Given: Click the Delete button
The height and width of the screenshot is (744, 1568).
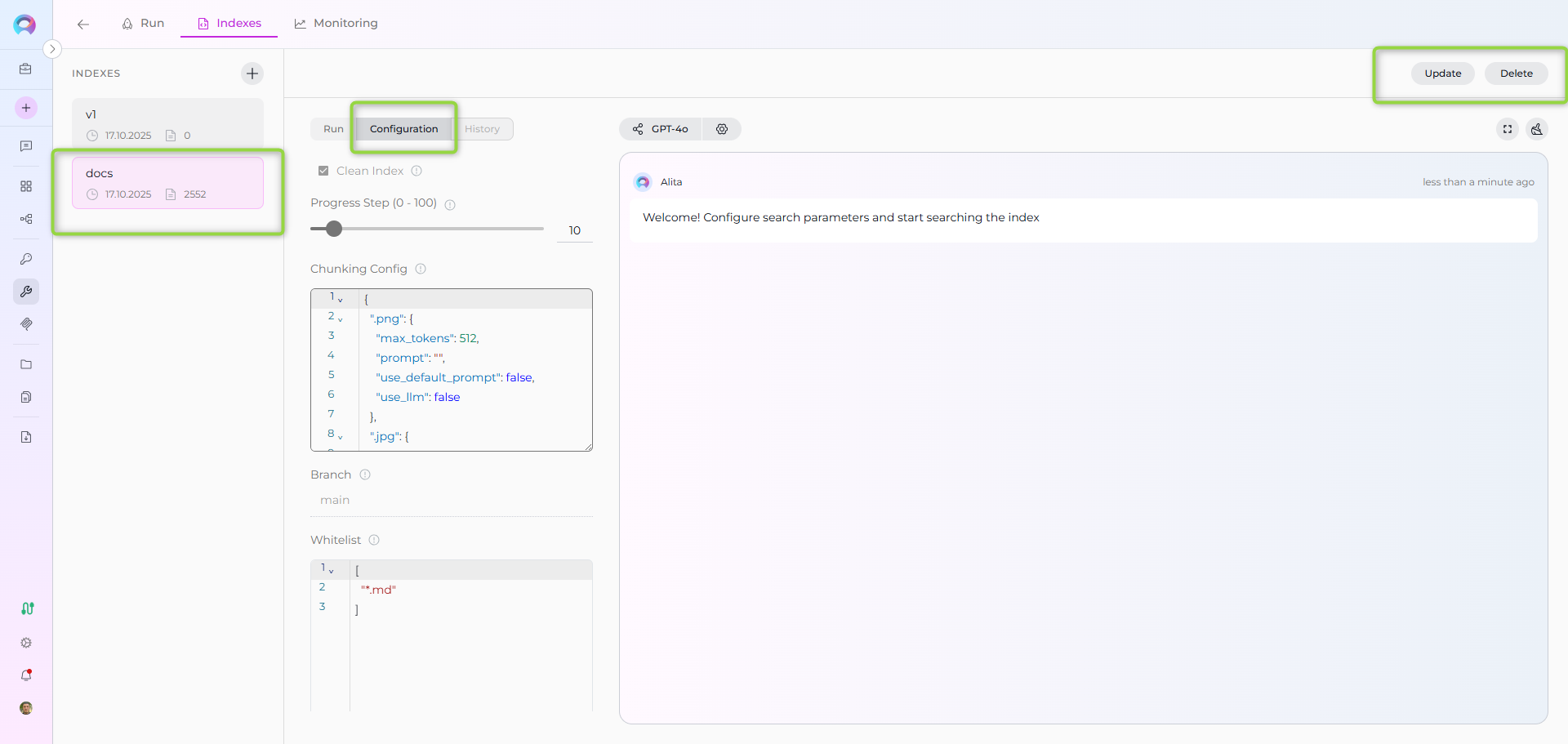Looking at the screenshot, I should point(1516,74).
